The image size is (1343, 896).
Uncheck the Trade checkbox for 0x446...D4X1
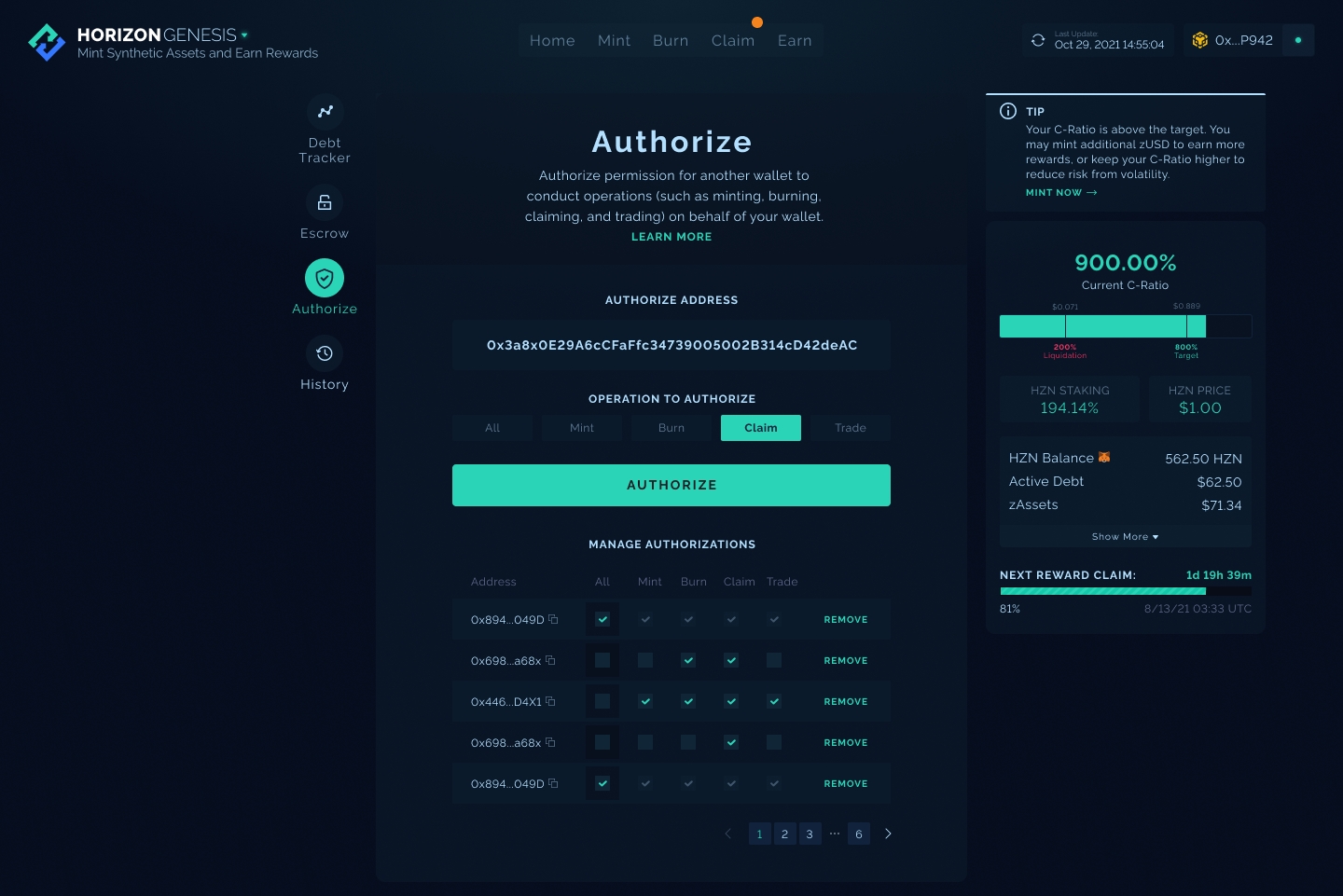tap(774, 701)
